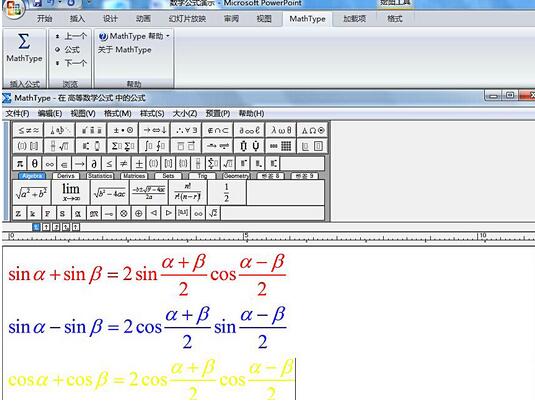This screenshot has width=535, height=407.
Task: Open the lowercase Greek letters palette (λωθ)
Action: 281,130
